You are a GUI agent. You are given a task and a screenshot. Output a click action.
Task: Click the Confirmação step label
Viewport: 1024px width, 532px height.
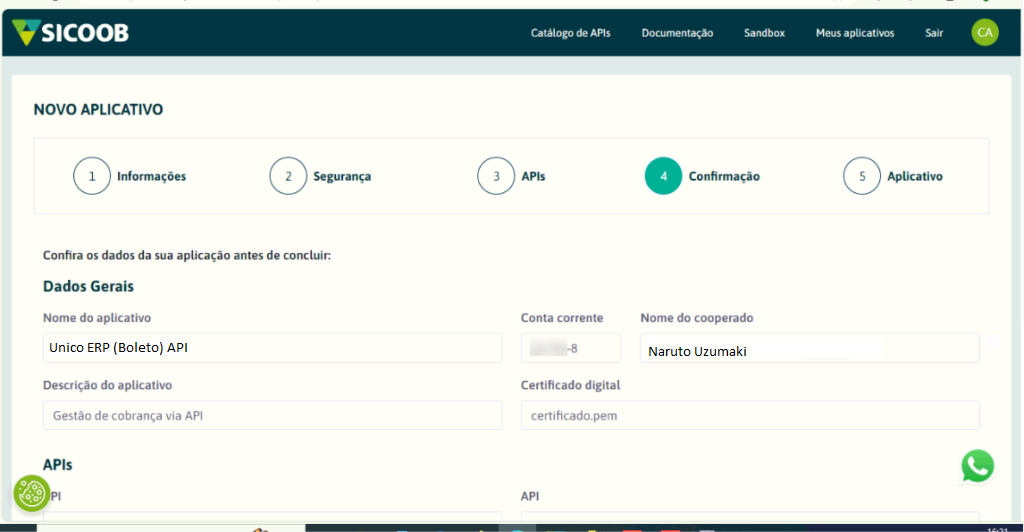coord(724,176)
